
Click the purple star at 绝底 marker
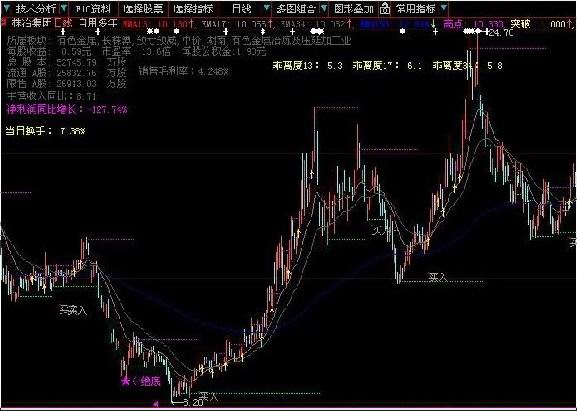pos(125,381)
